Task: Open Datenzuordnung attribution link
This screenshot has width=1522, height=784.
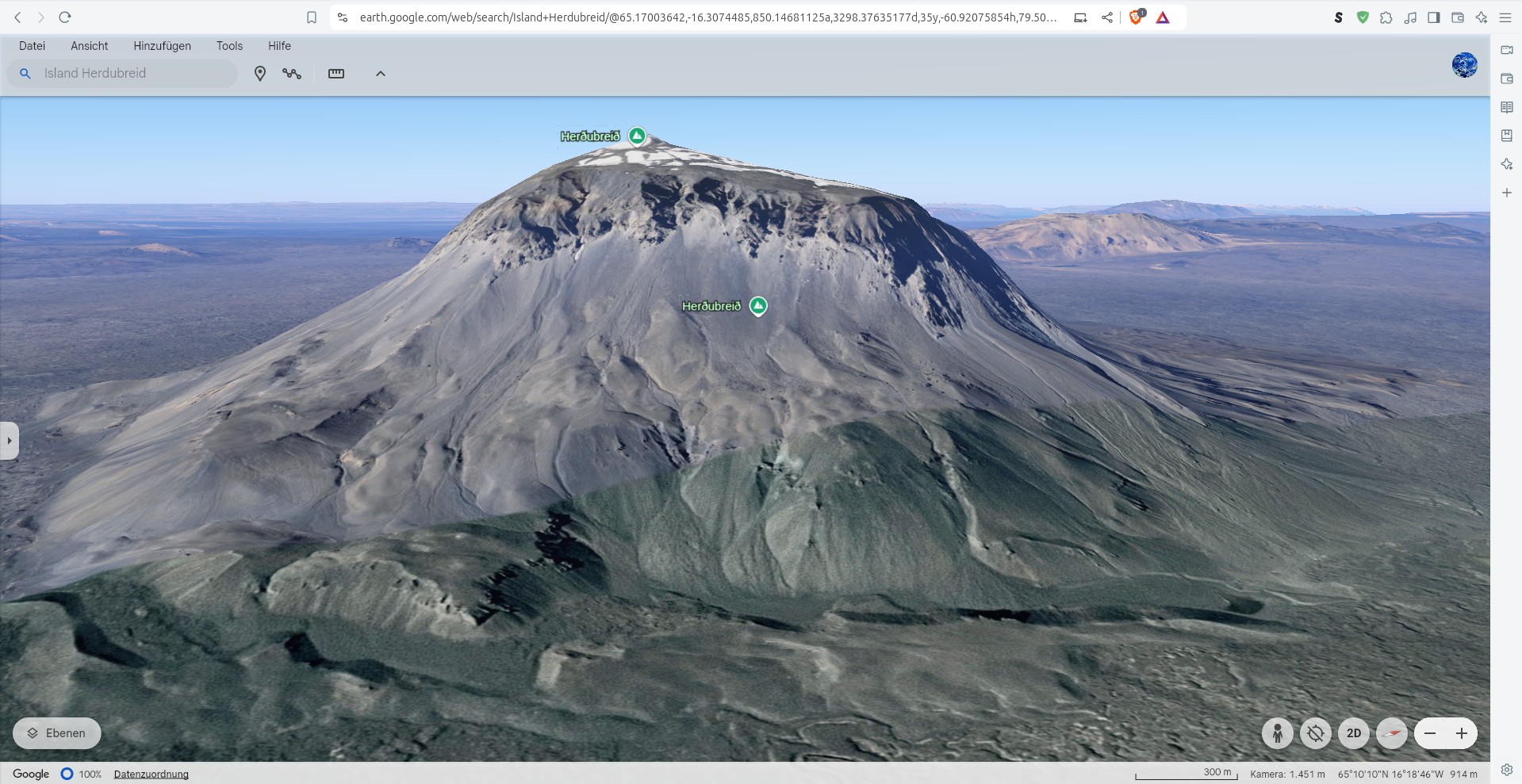Action: pos(151,774)
